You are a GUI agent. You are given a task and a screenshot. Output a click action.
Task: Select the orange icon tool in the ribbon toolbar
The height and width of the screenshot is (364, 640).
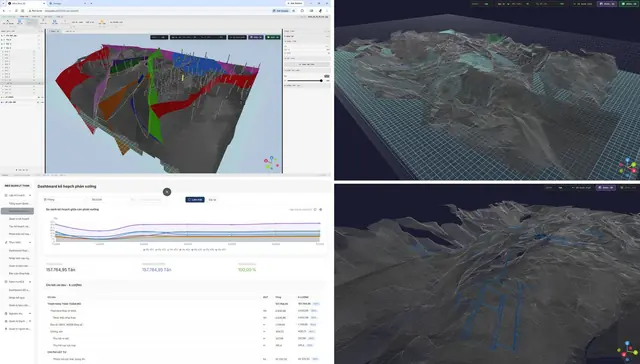tap(102, 22)
